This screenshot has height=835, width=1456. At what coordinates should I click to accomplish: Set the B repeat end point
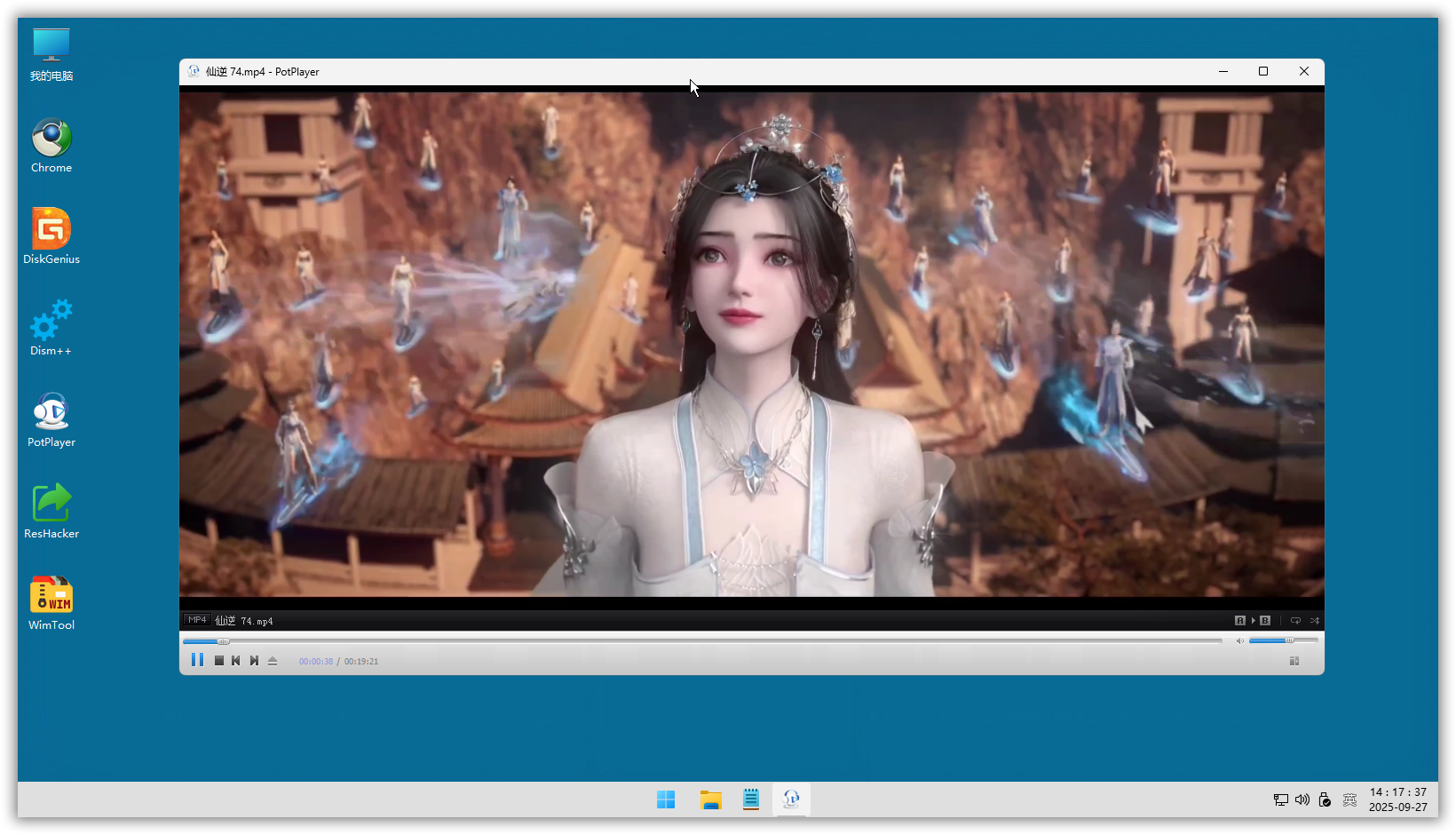(1265, 620)
